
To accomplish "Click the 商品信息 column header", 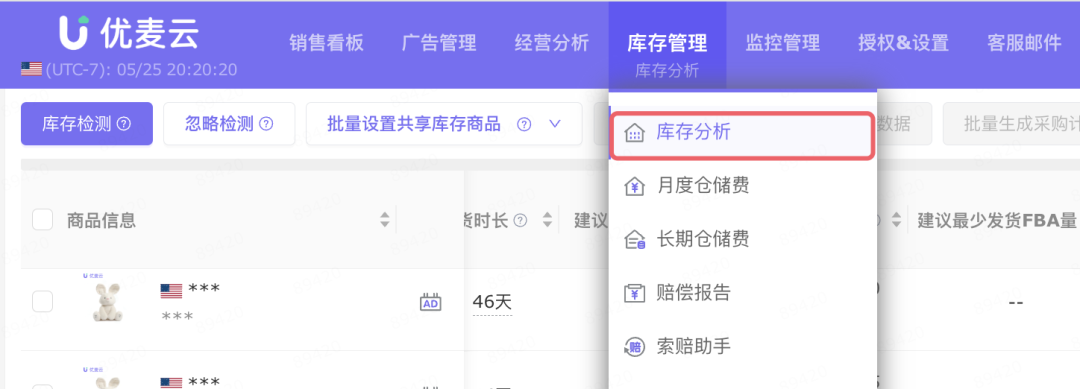I will pyautogui.click(x=101, y=220).
